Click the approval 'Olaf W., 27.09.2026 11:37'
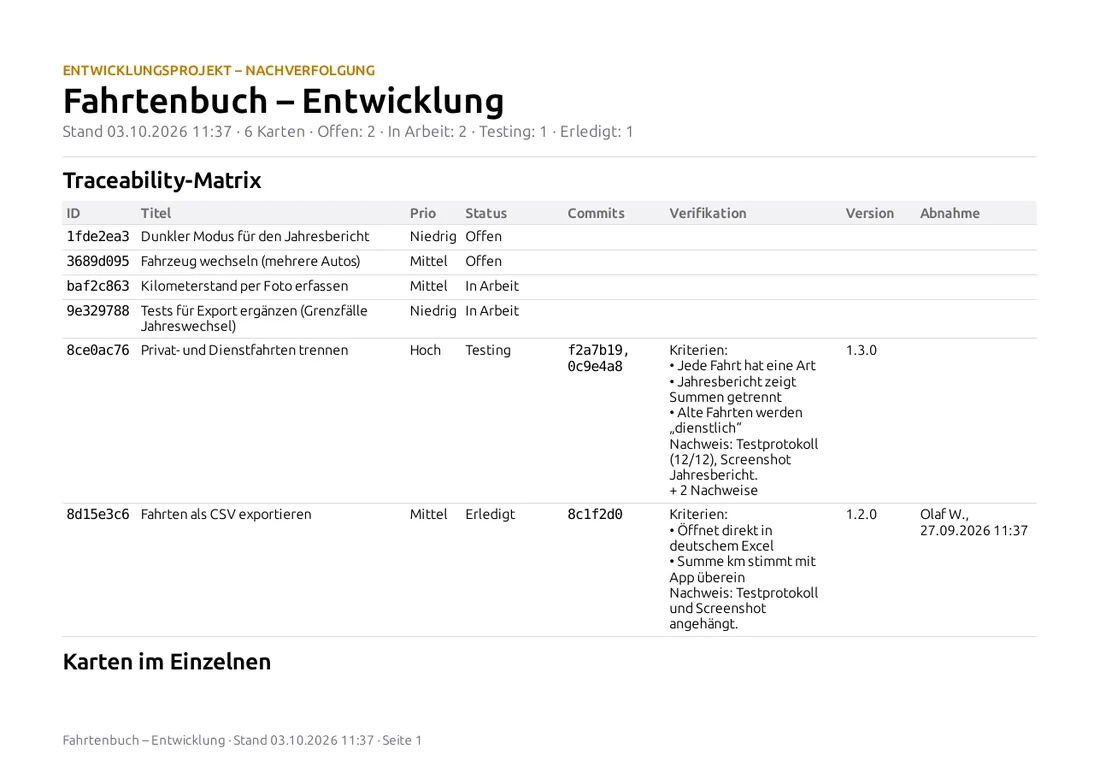The width and height of the screenshot is (1100, 778). click(x=974, y=522)
